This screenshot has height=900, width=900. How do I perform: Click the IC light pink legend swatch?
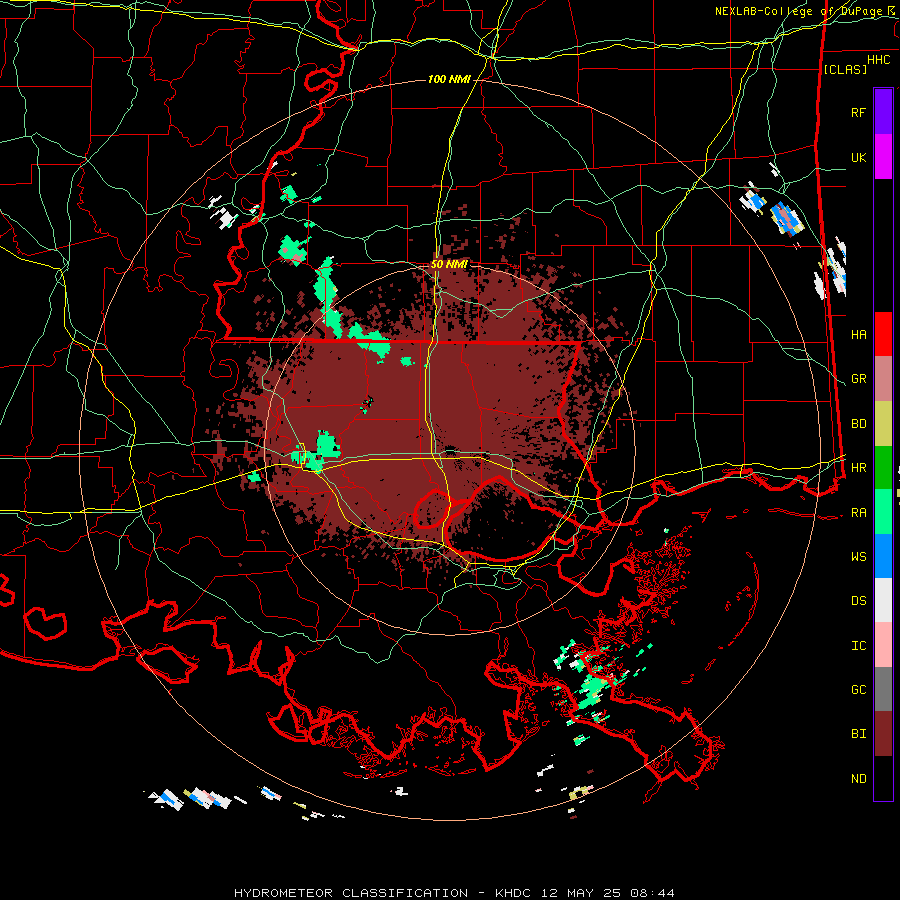[x=883, y=645]
